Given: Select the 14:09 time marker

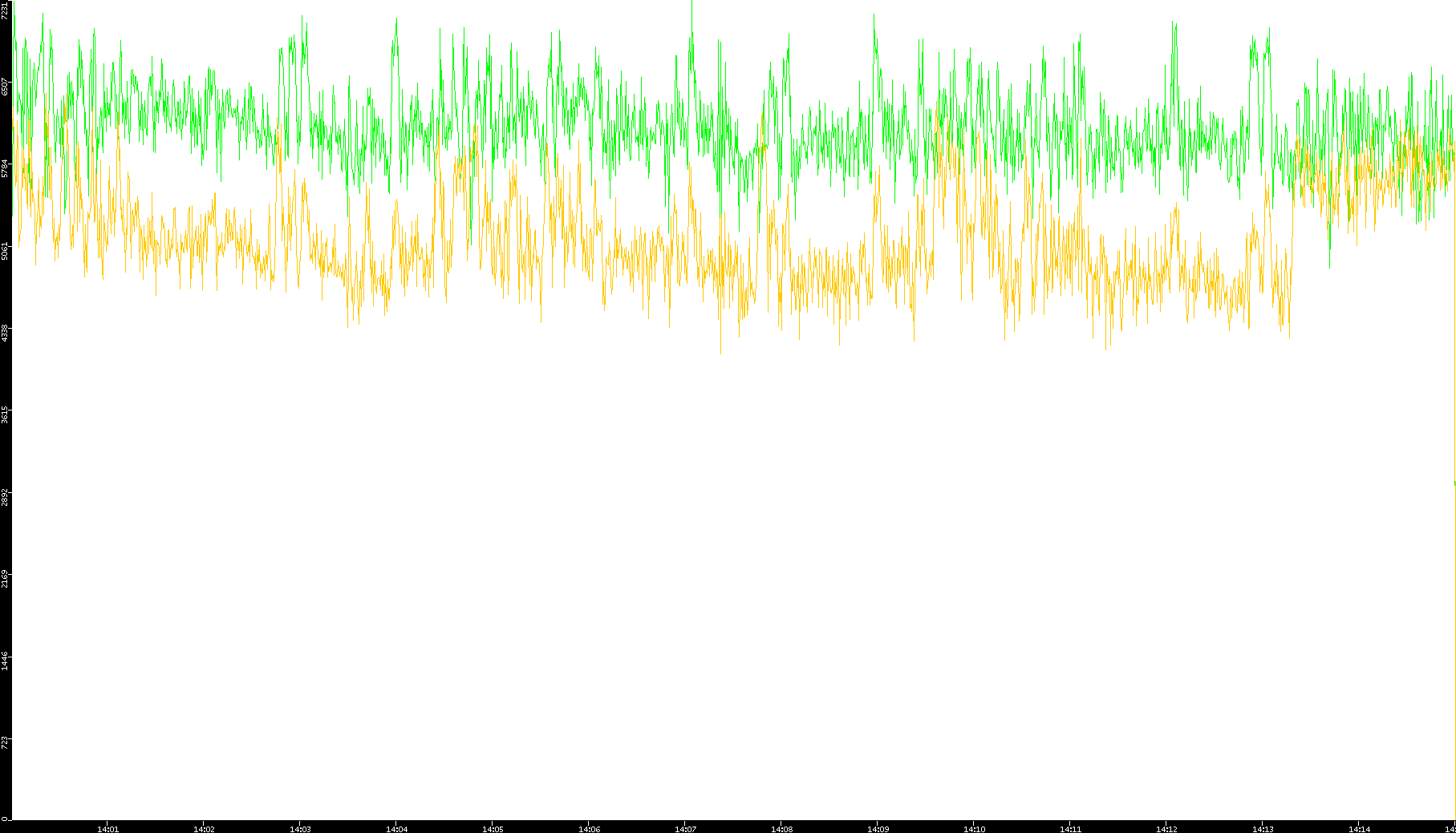Looking at the screenshot, I should click(x=878, y=829).
